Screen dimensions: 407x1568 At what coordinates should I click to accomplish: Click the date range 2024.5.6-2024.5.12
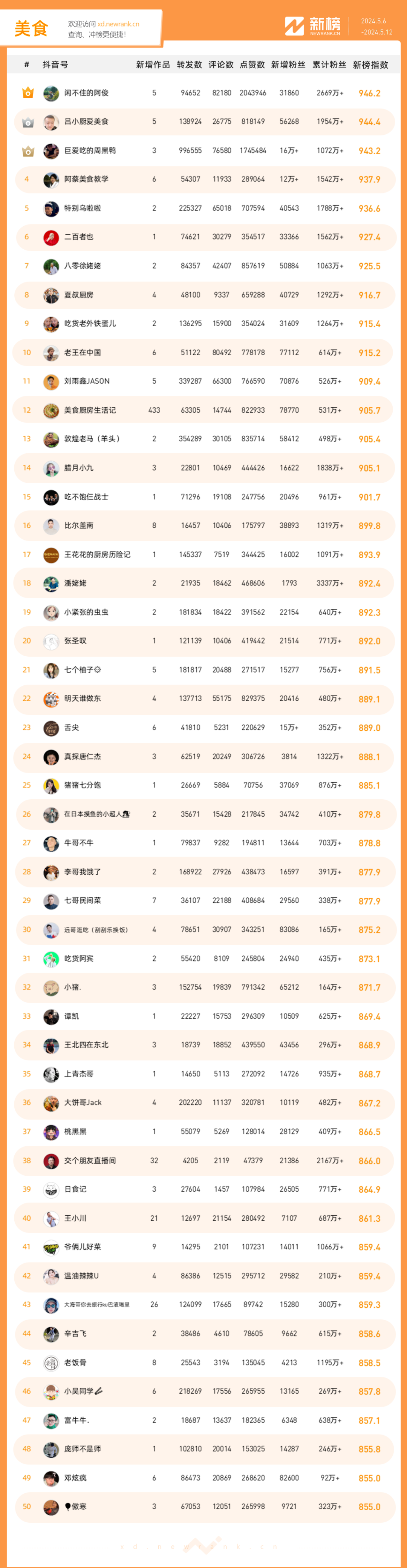(376, 27)
